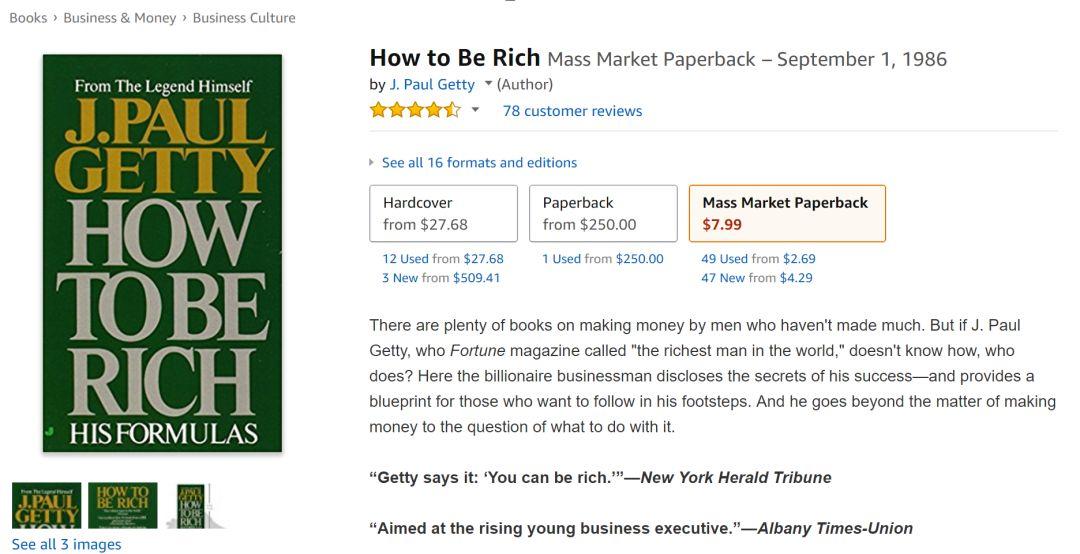Go to Business & Money breadcrumb
Screen dimensions: 1080x554
[119, 18]
